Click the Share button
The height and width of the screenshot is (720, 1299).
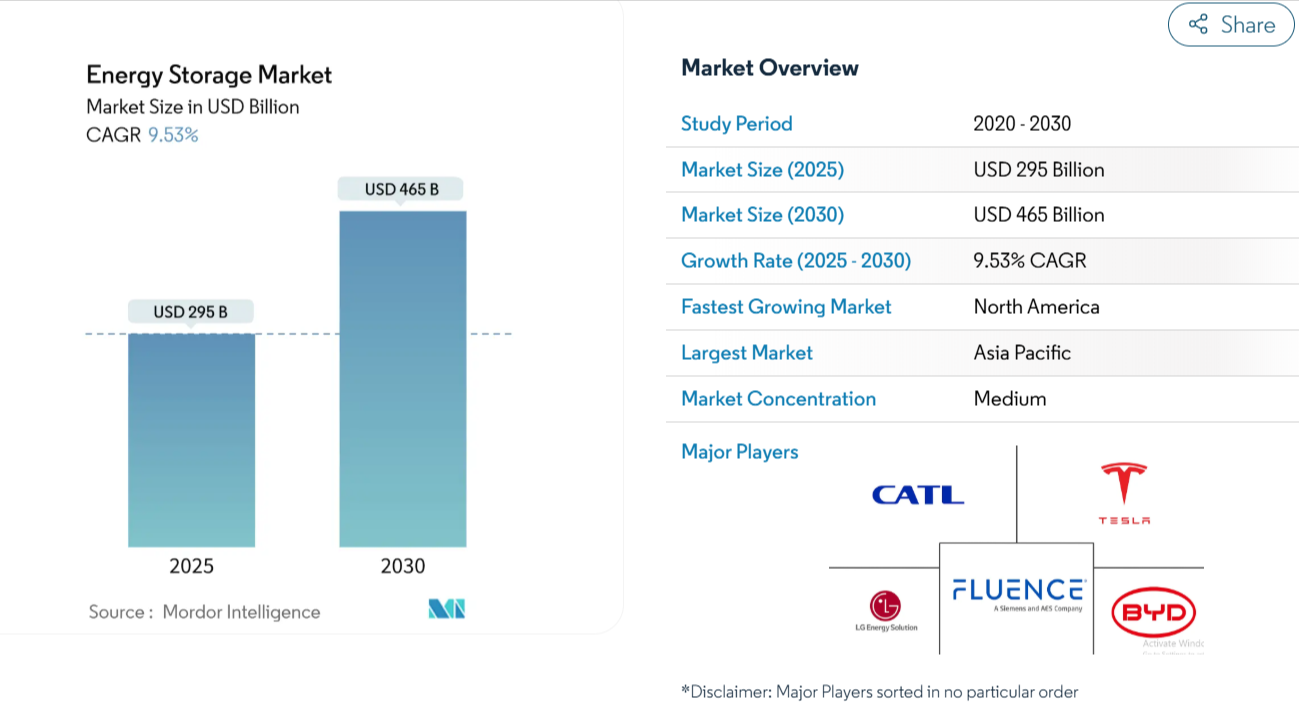pos(1231,25)
